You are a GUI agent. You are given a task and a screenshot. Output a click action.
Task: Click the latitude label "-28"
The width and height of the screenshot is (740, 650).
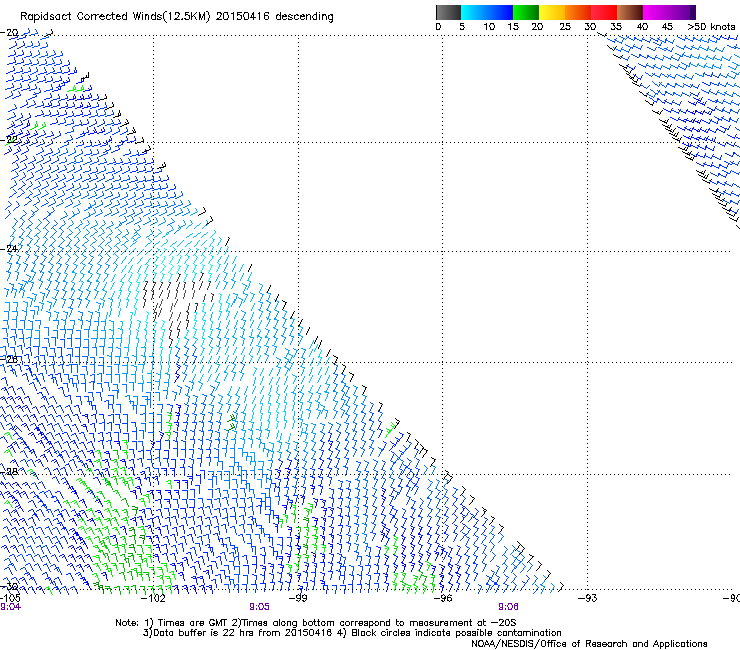(x=9, y=472)
